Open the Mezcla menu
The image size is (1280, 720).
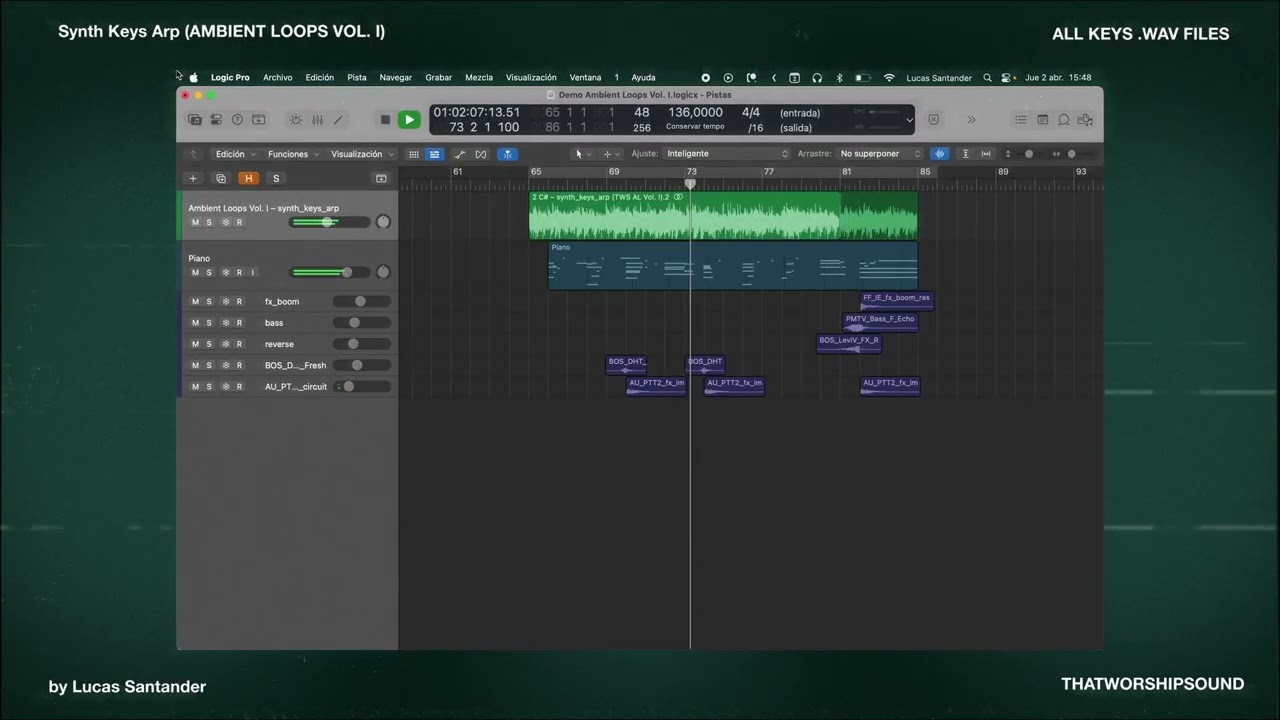pos(479,77)
